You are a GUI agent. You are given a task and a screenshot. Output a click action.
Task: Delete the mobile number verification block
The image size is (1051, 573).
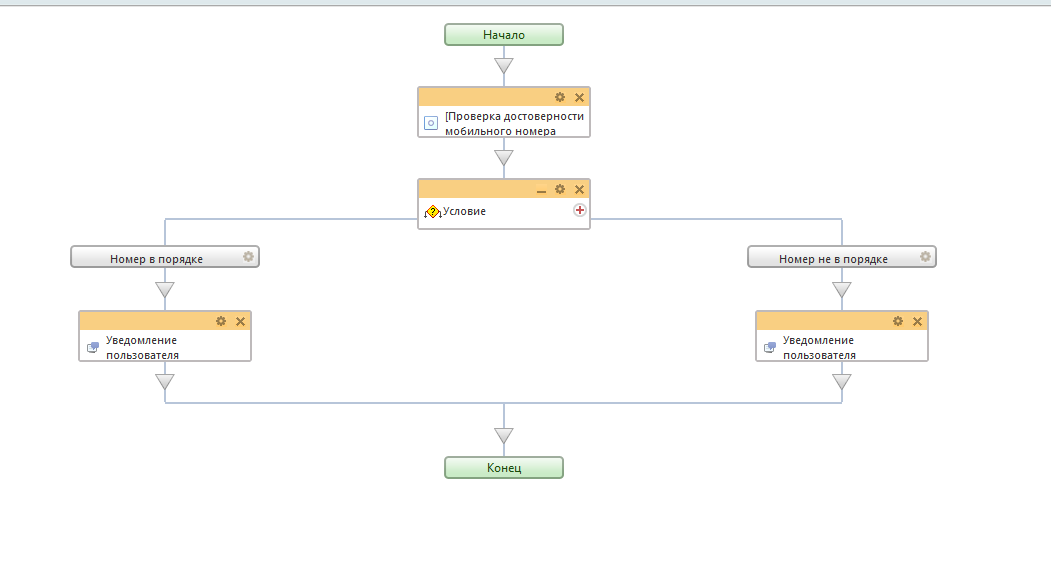[x=579, y=97]
